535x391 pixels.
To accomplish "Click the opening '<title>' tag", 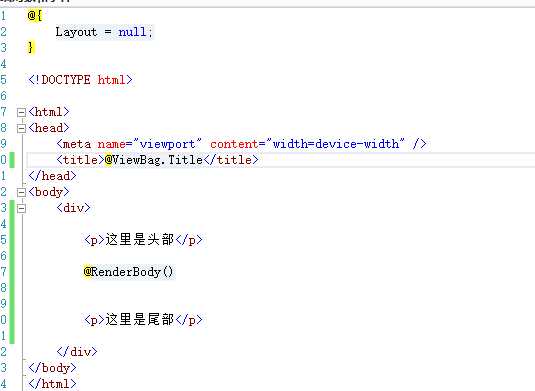I will point(80,160).
